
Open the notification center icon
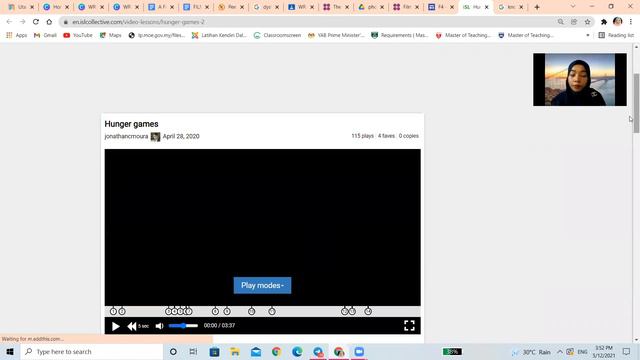pos(627,352)
